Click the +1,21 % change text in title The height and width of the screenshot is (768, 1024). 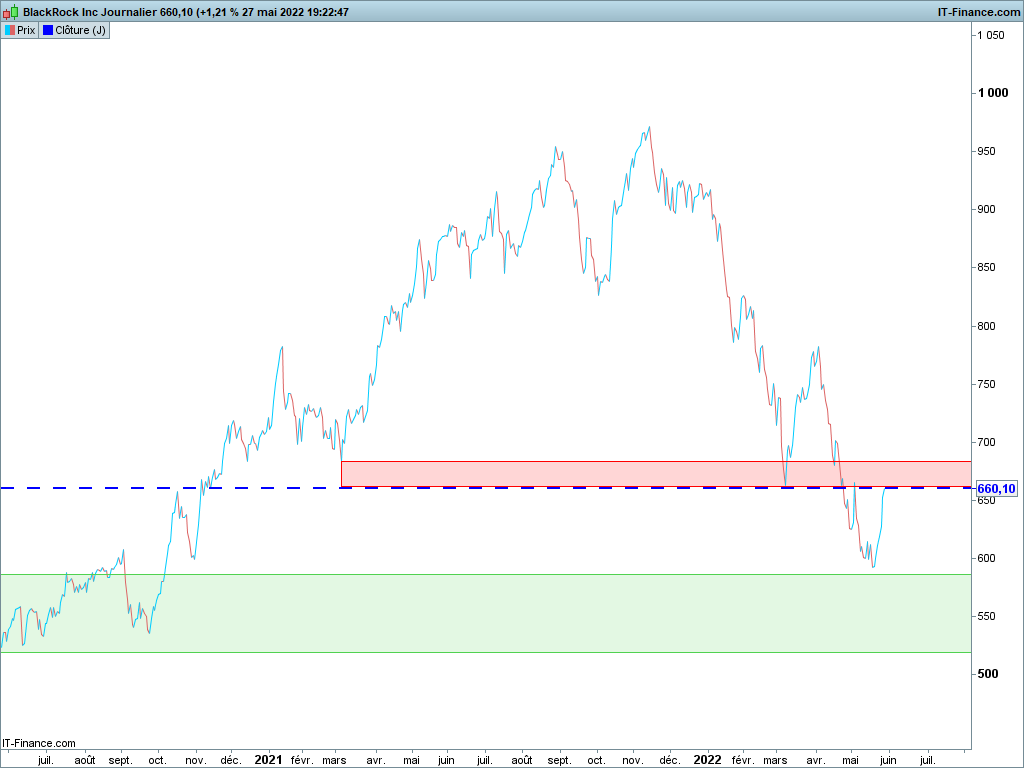[x=219, y=12]
